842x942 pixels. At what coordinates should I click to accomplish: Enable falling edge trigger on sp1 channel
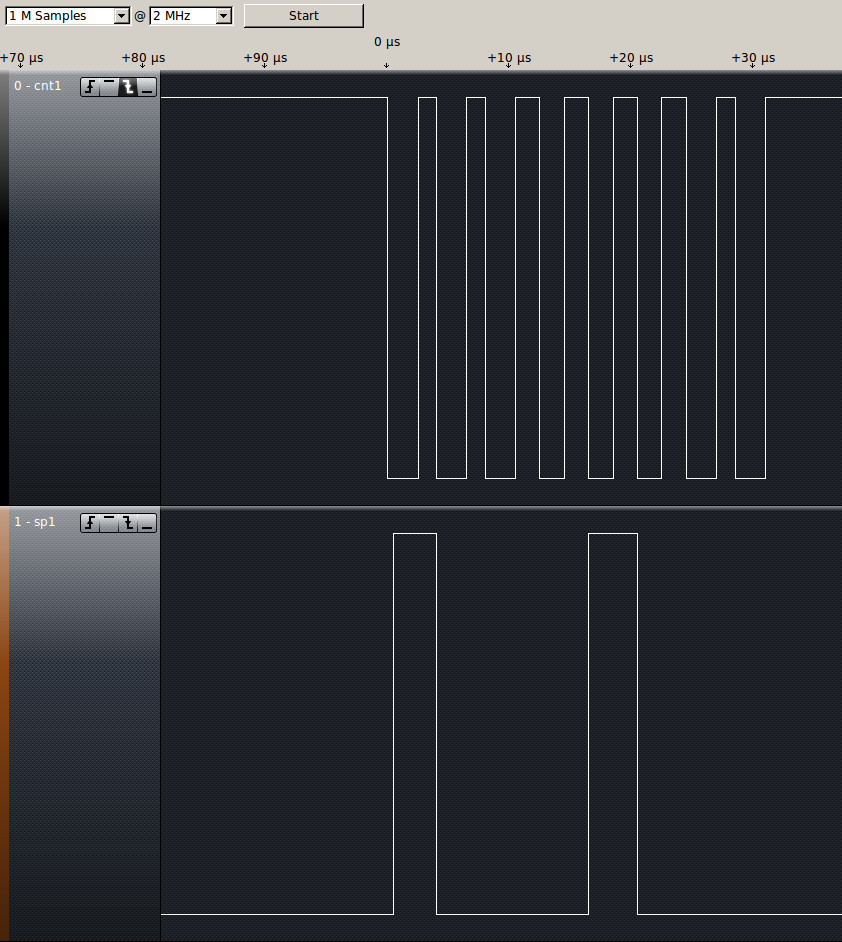click(x=128, y=523)
